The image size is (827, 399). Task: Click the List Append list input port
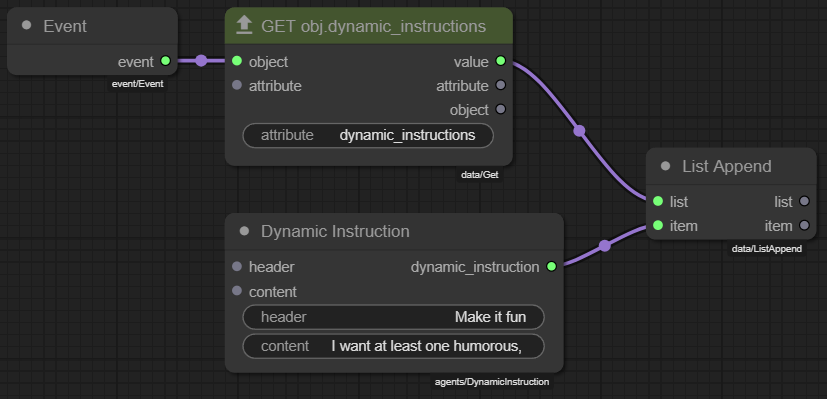tap(658, 201)
